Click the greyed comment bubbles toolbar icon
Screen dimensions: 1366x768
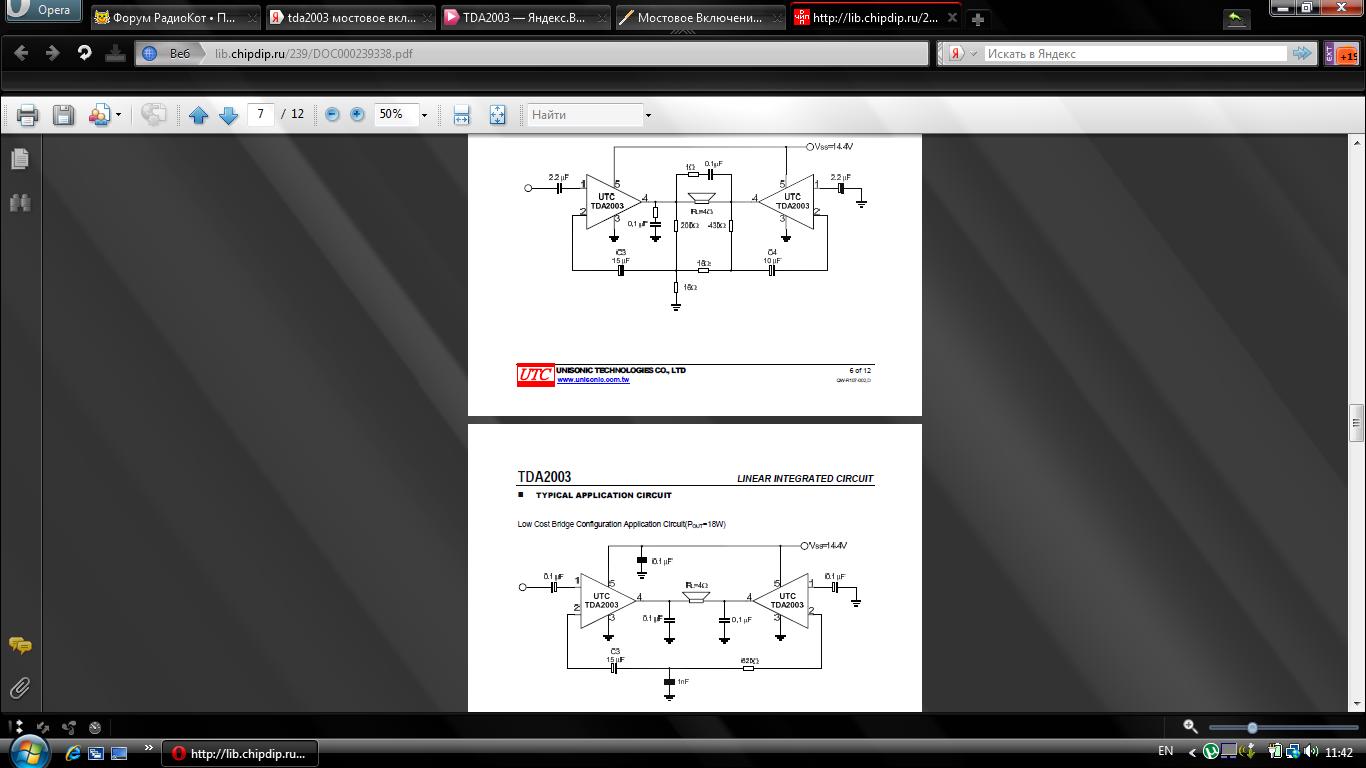(153, 115)
